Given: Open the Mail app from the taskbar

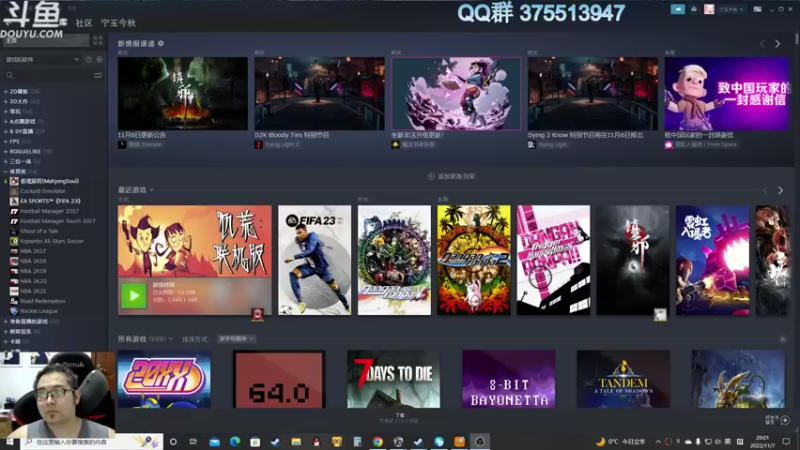Looking at the screenshot, I should click(x=214, y=441).
